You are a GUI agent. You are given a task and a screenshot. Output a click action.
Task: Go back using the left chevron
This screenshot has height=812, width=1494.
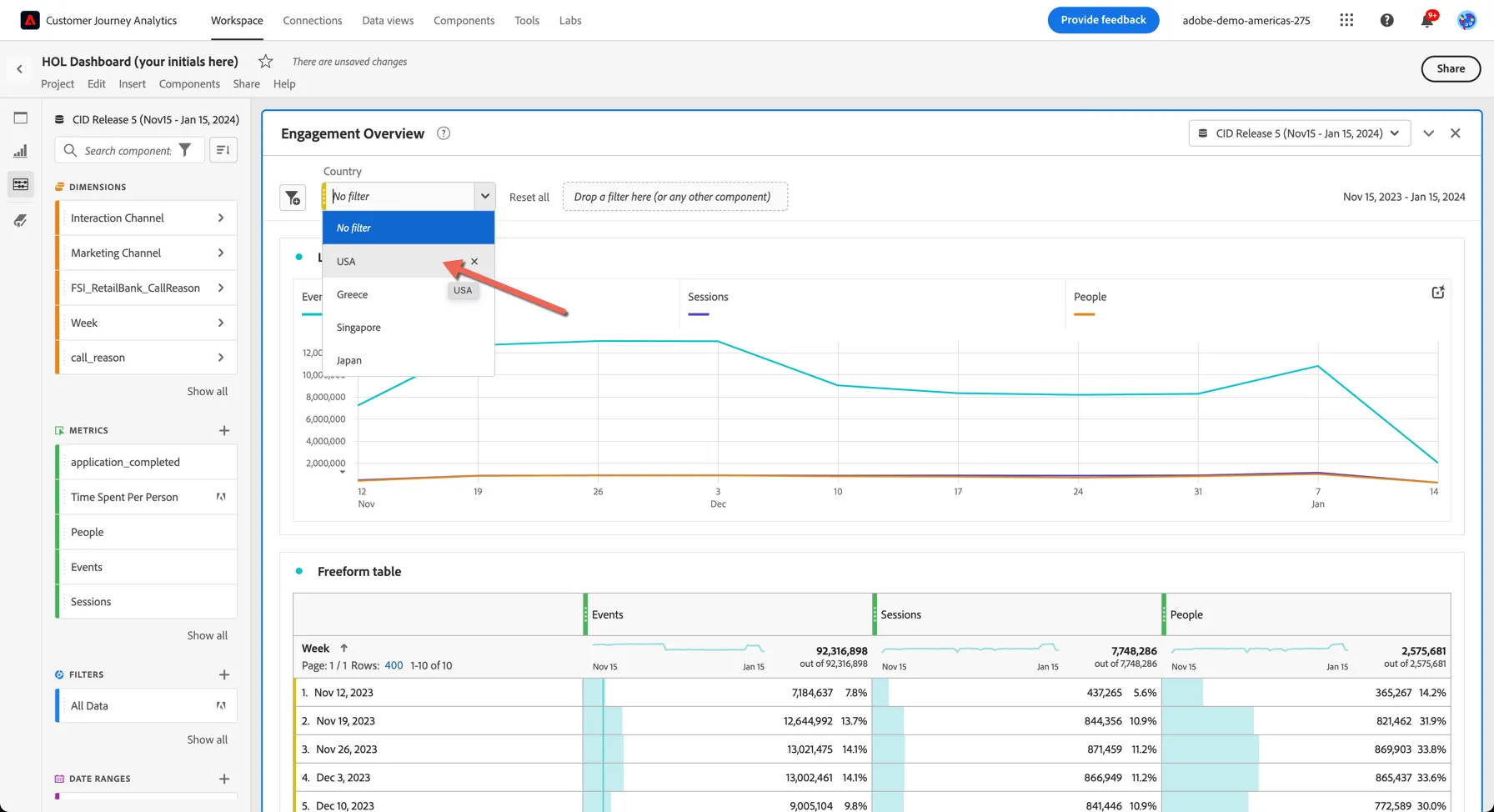(20, 69)
